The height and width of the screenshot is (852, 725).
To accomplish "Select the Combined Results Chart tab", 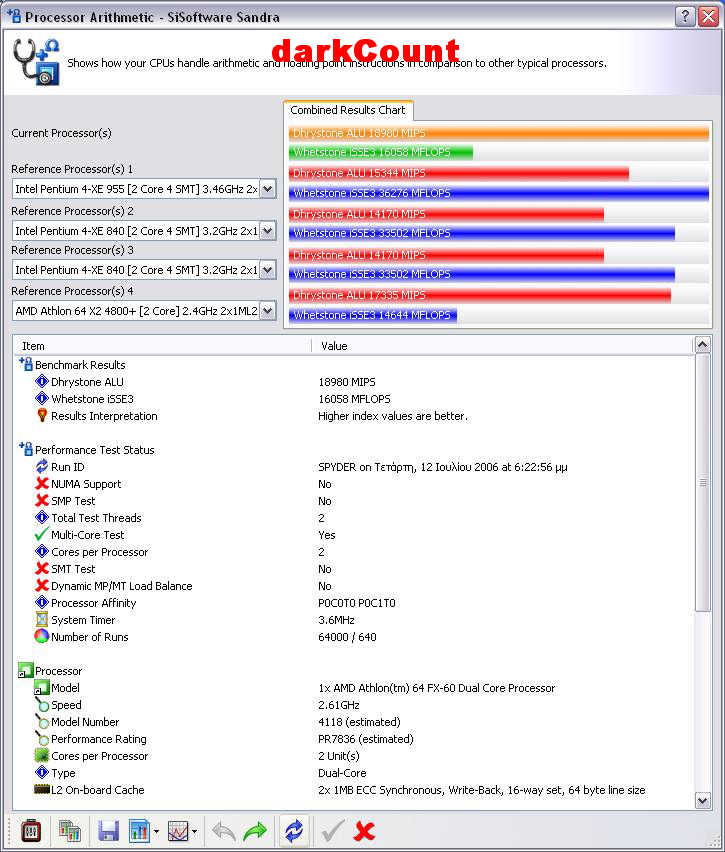I will [x=348, y=110].
